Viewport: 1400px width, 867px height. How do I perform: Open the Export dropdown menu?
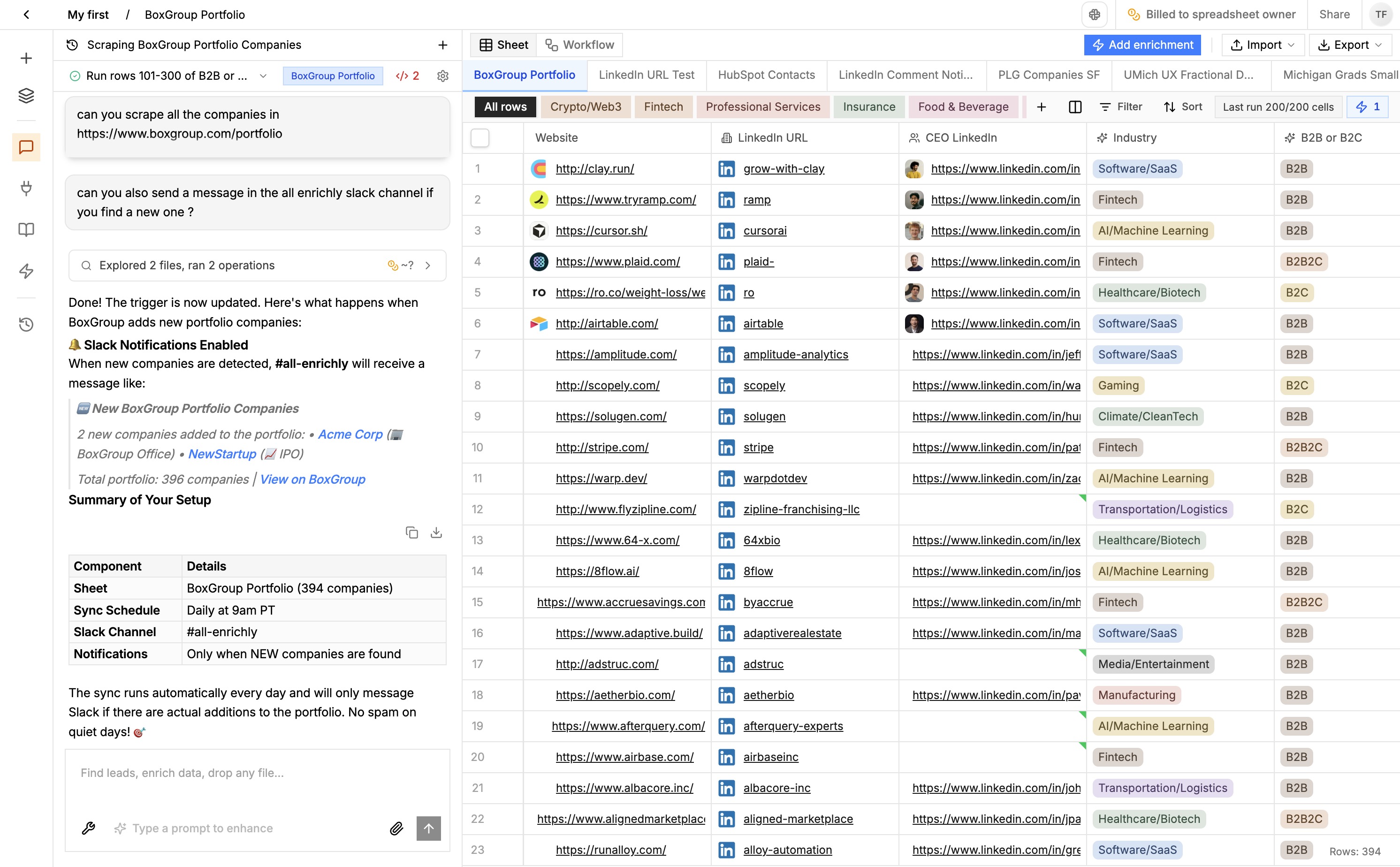coord(1350,45)
